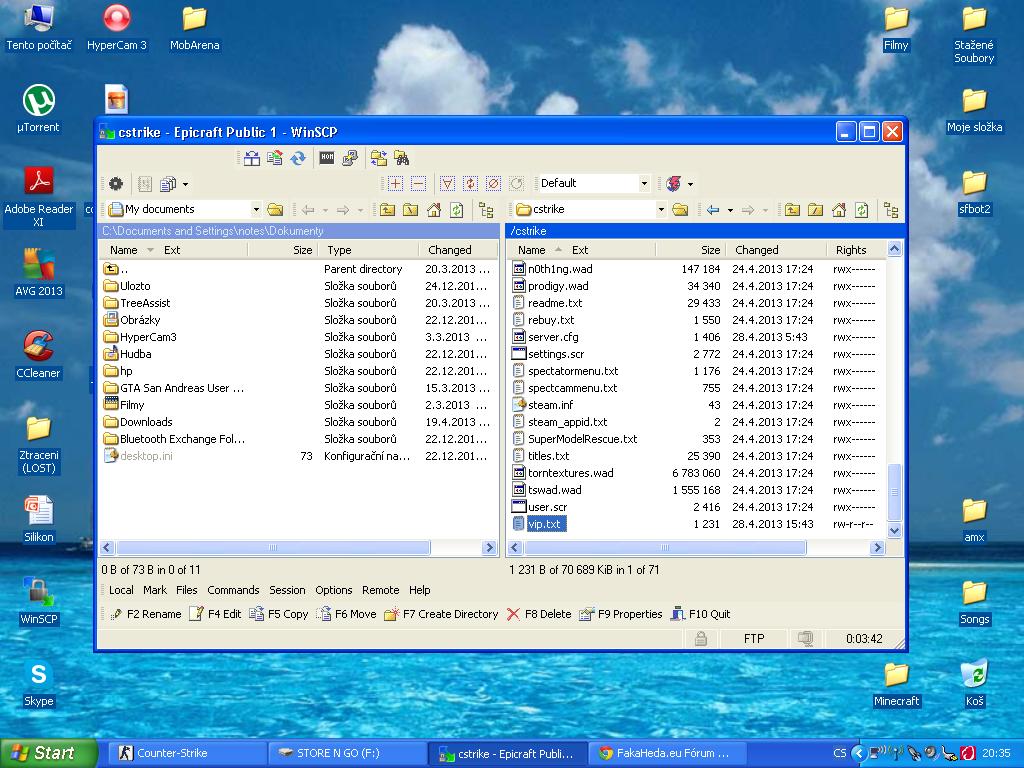Click the Compare directories toolbar icon

point(251,158)
